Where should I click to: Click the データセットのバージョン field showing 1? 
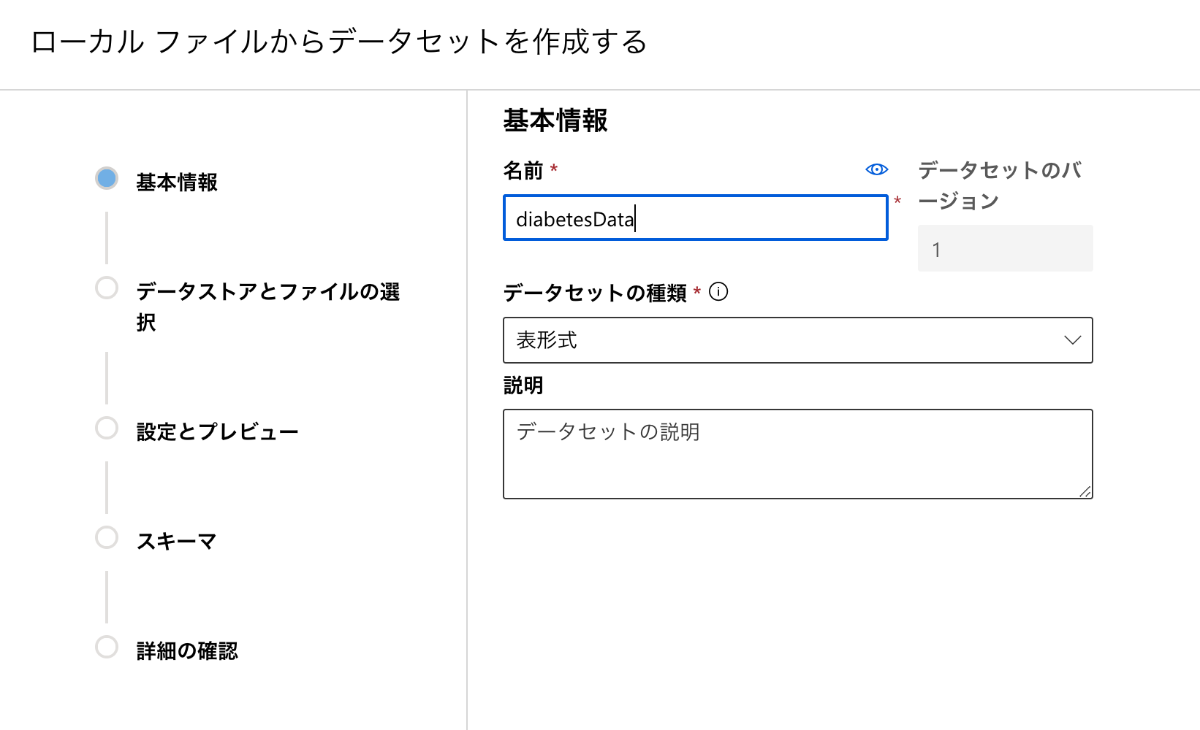pos(1005,249)
